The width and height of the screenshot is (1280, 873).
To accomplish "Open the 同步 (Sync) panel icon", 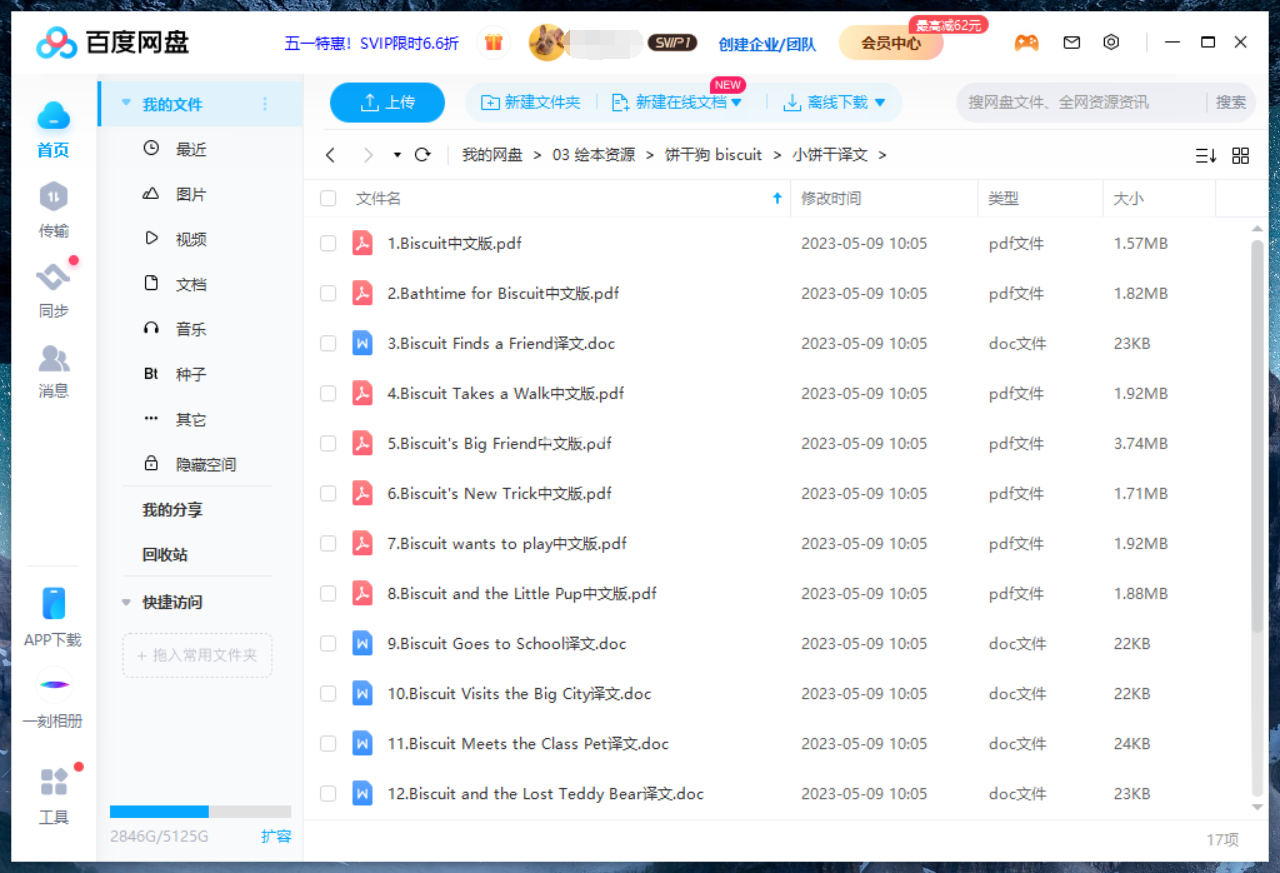I will pyautogui.click(x=53, y=287).
